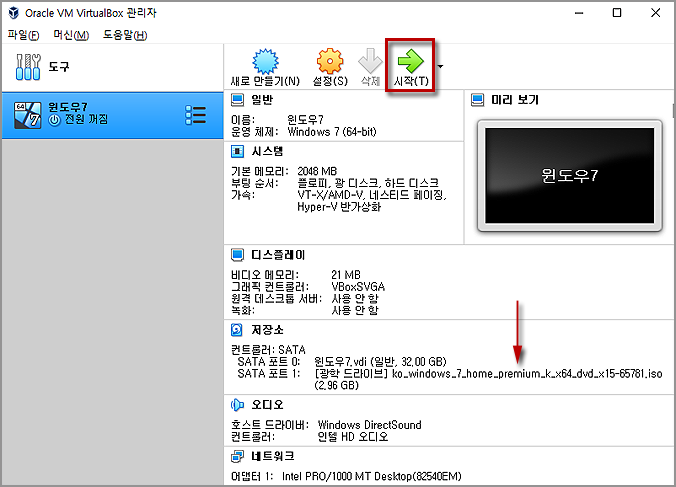Click the details pane vertical scrollbar
Image resolution: width=676 pixels, height=487 pixels.
click(x=673, y=110)
